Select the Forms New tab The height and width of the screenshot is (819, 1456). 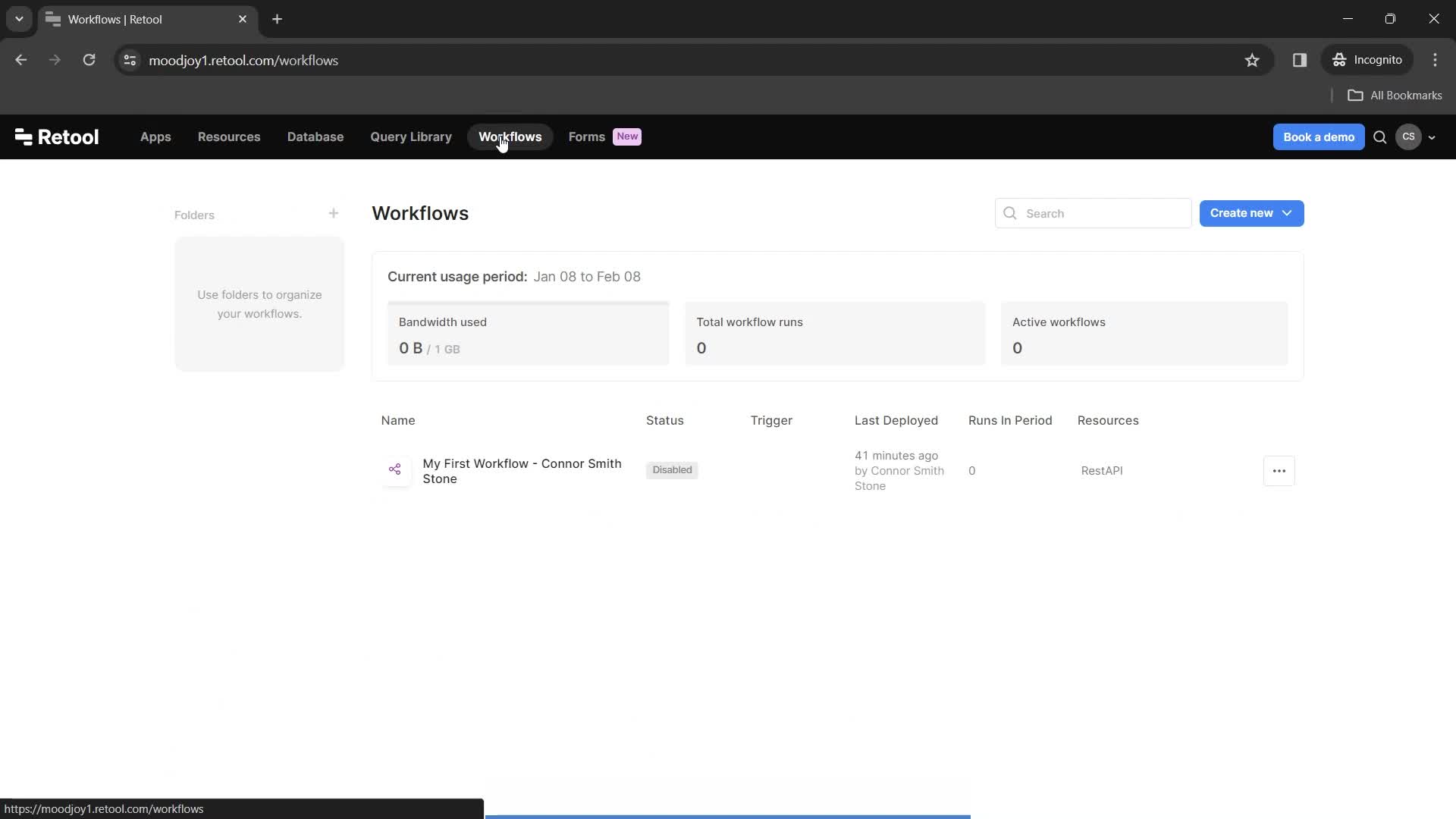click(603, 136)
